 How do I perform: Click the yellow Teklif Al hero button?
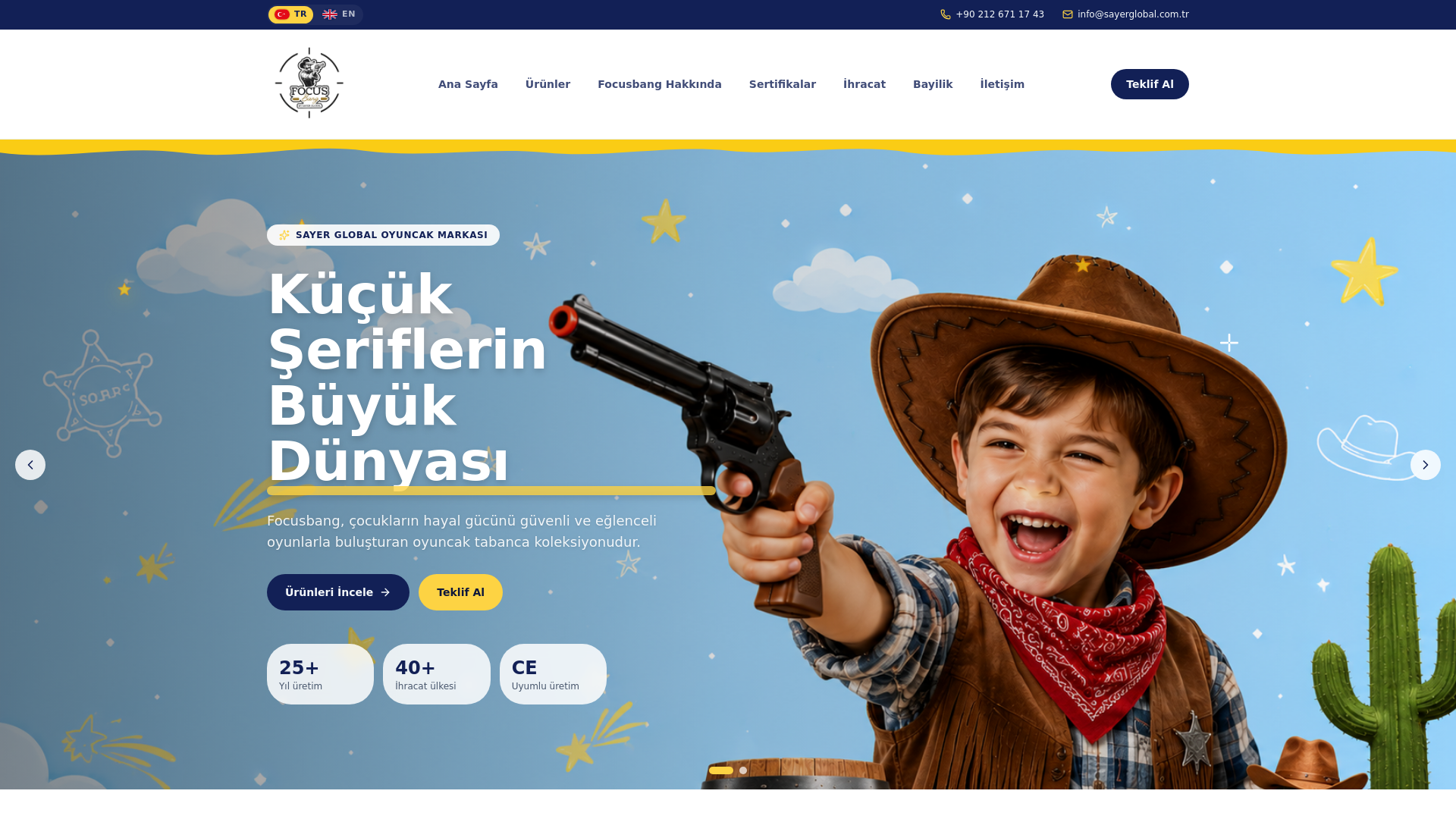pos(460,592)
